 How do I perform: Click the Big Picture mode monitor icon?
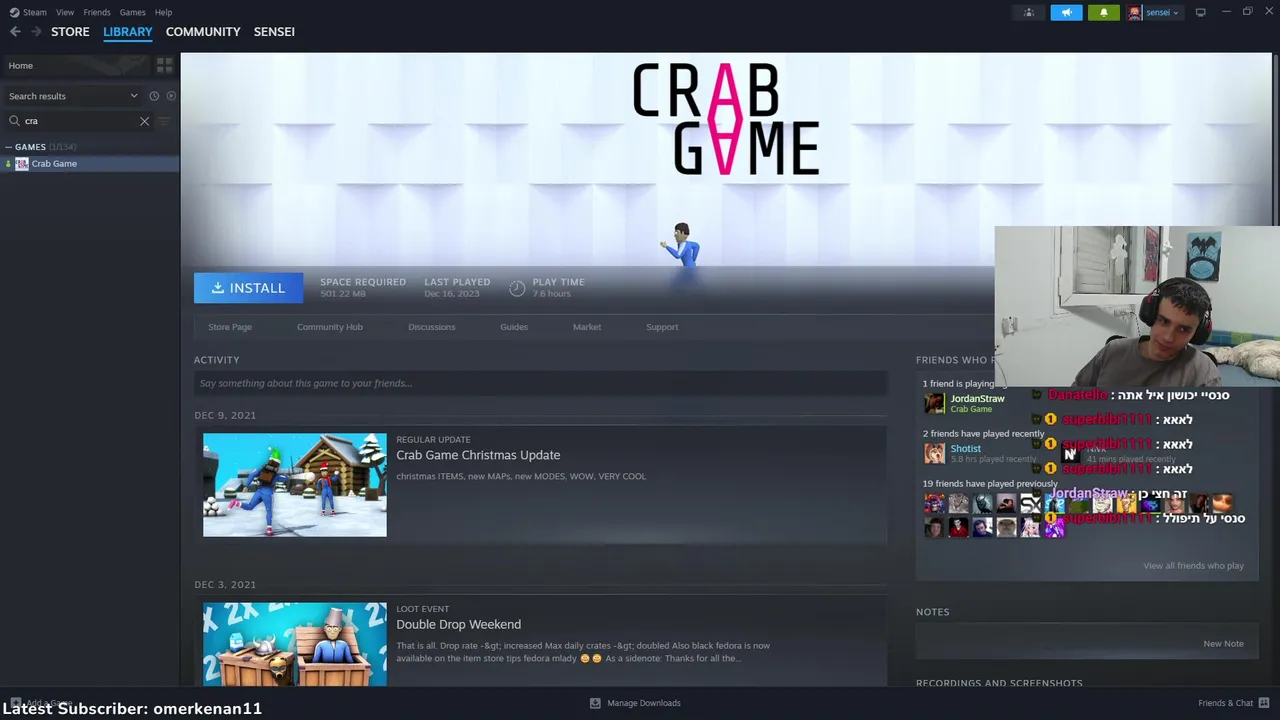click(1200, 13)
